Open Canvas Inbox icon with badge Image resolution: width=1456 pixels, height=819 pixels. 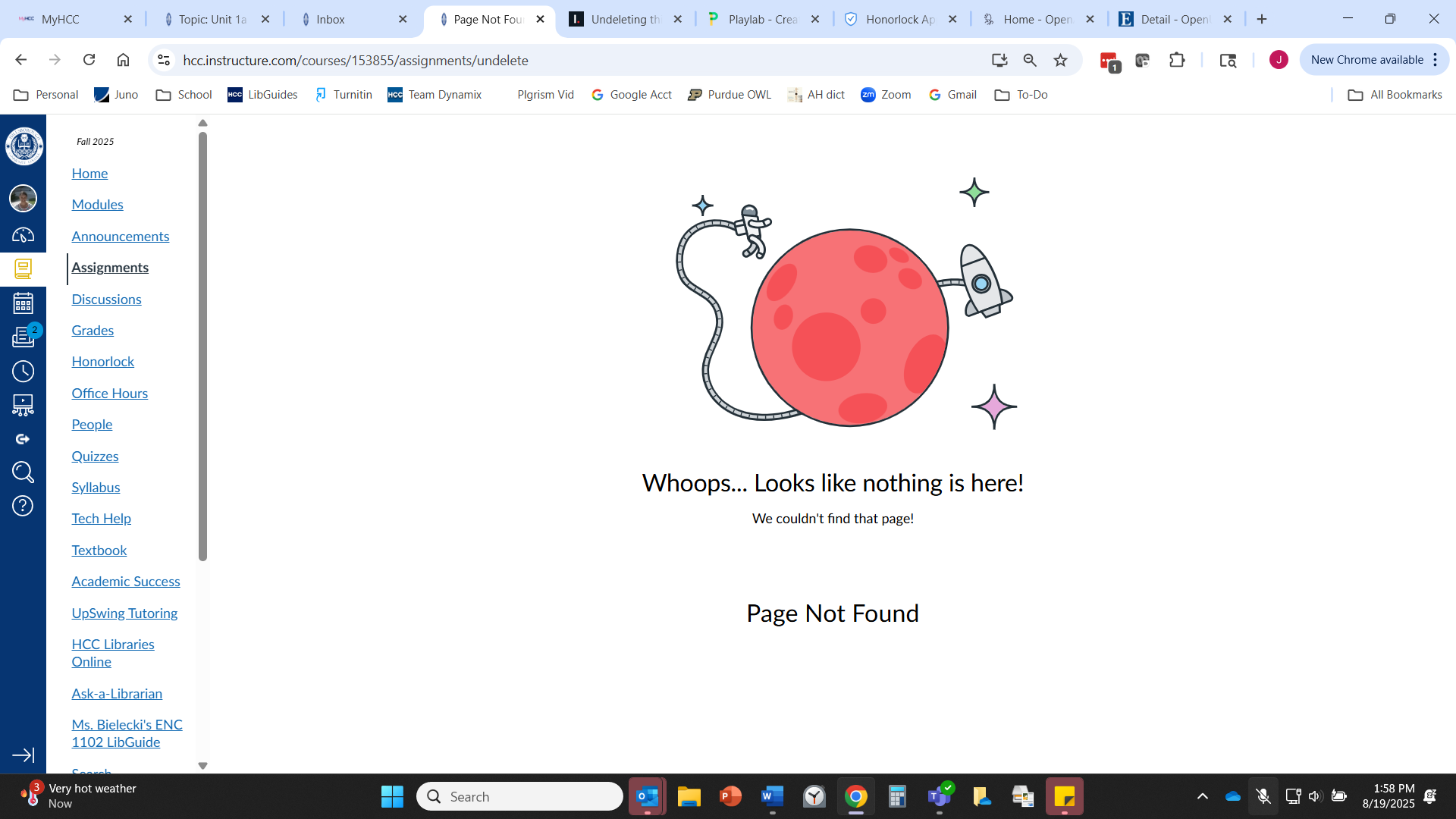pyautogui.click(x=23, y=337)
